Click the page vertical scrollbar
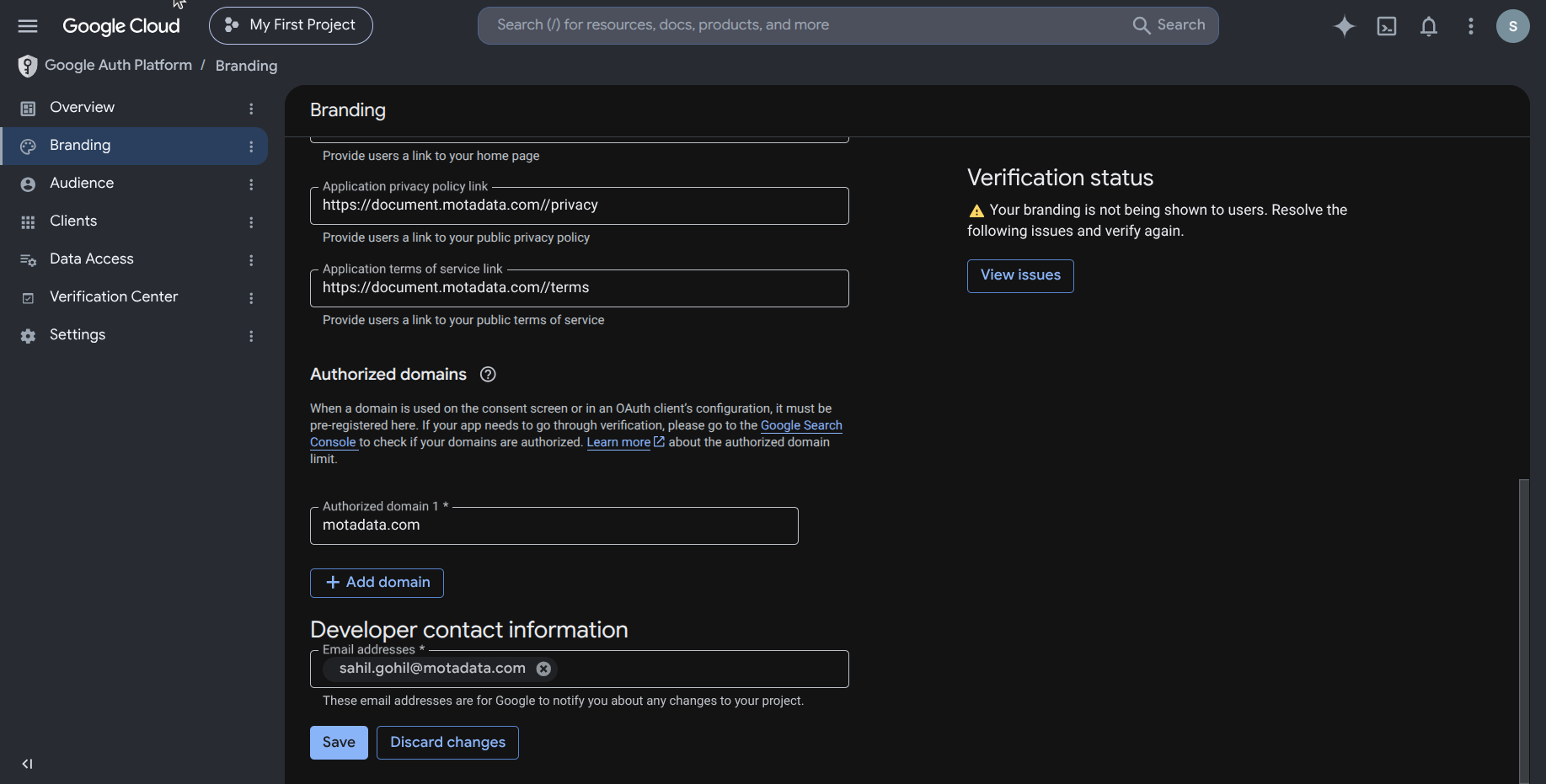Image resolution: width=1546 pixels, height=784 pixels. 1523,630
